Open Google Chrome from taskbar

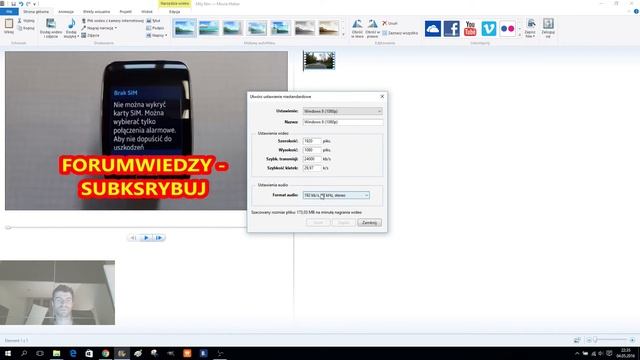(x=106, y=353)
